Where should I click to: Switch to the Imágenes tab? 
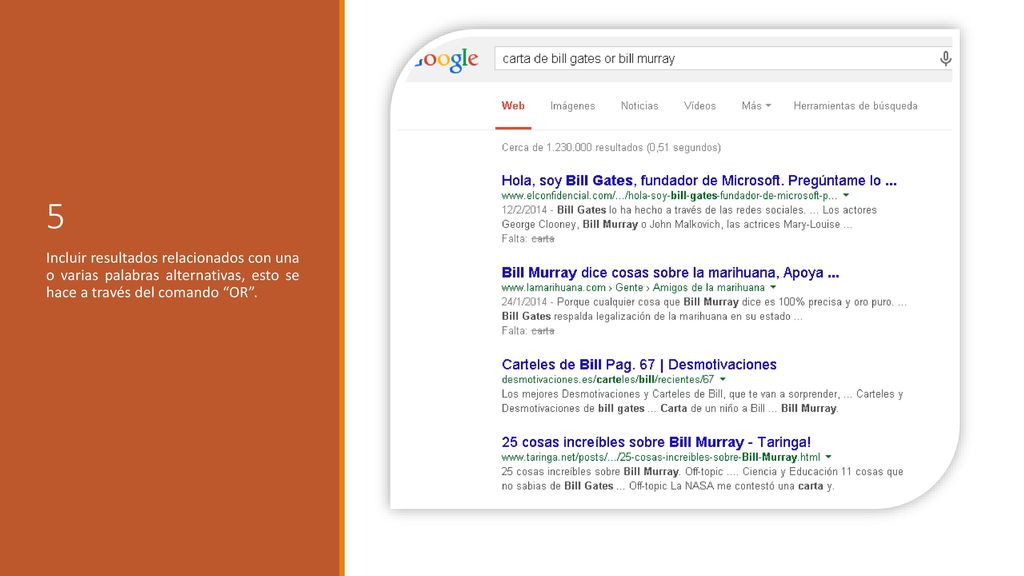(x=572, y=106)
